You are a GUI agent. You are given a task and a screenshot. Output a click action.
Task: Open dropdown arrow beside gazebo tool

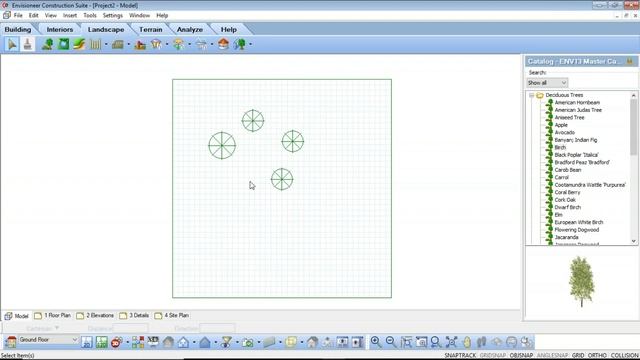coord(167,44)
